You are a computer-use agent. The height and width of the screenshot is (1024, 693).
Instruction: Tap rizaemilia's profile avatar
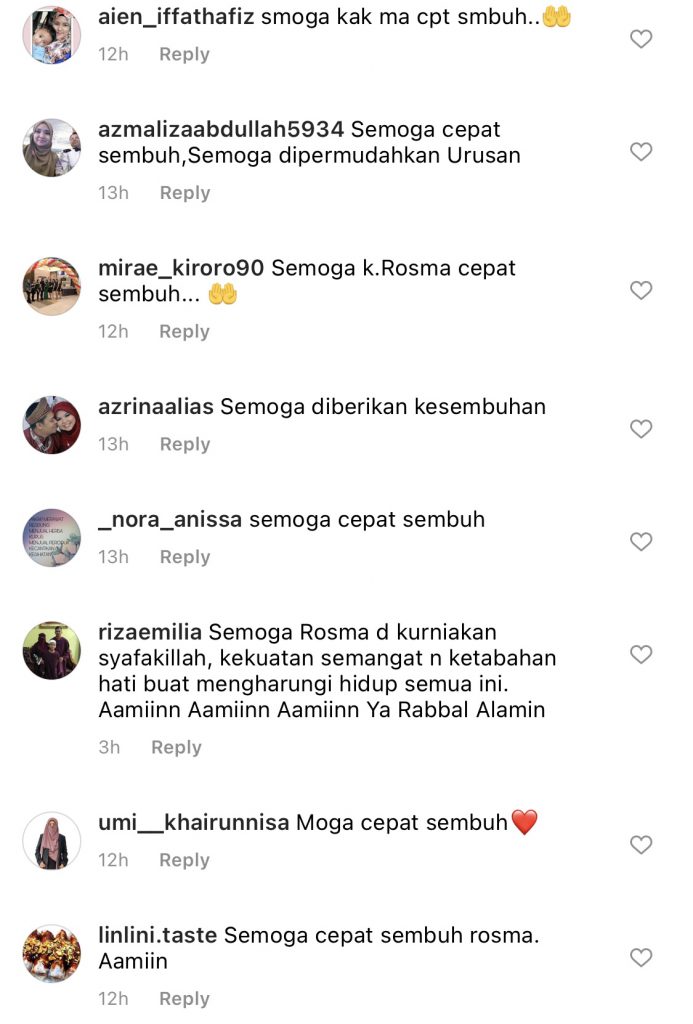[x=52, y=650]
